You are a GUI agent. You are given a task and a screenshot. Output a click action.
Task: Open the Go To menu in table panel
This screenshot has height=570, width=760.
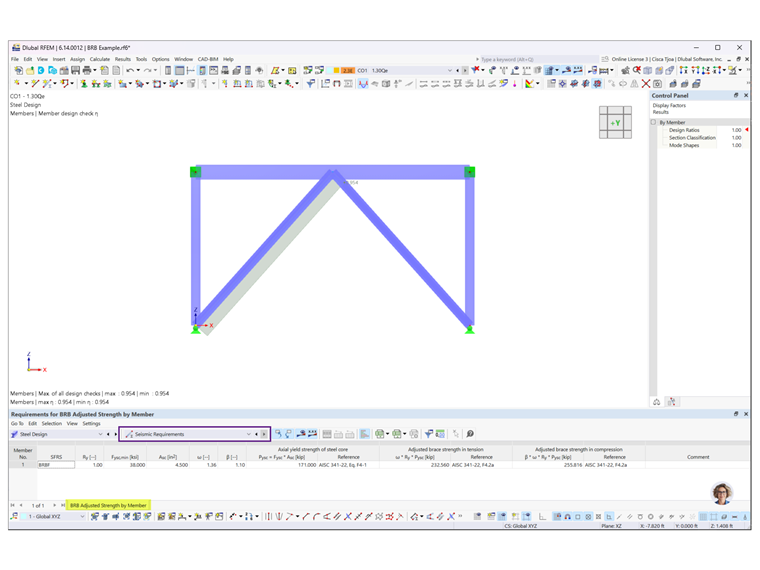coord(17,424)
